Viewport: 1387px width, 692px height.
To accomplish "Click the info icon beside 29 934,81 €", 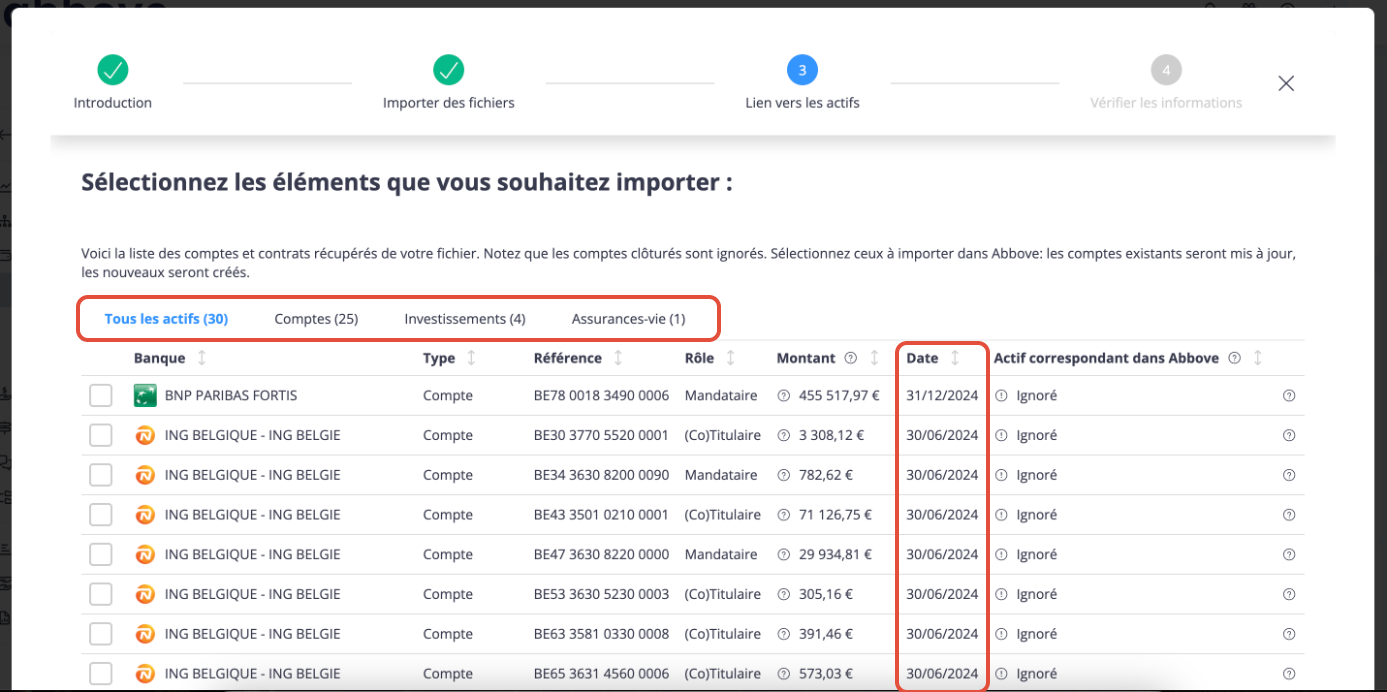I will point(783,555).
